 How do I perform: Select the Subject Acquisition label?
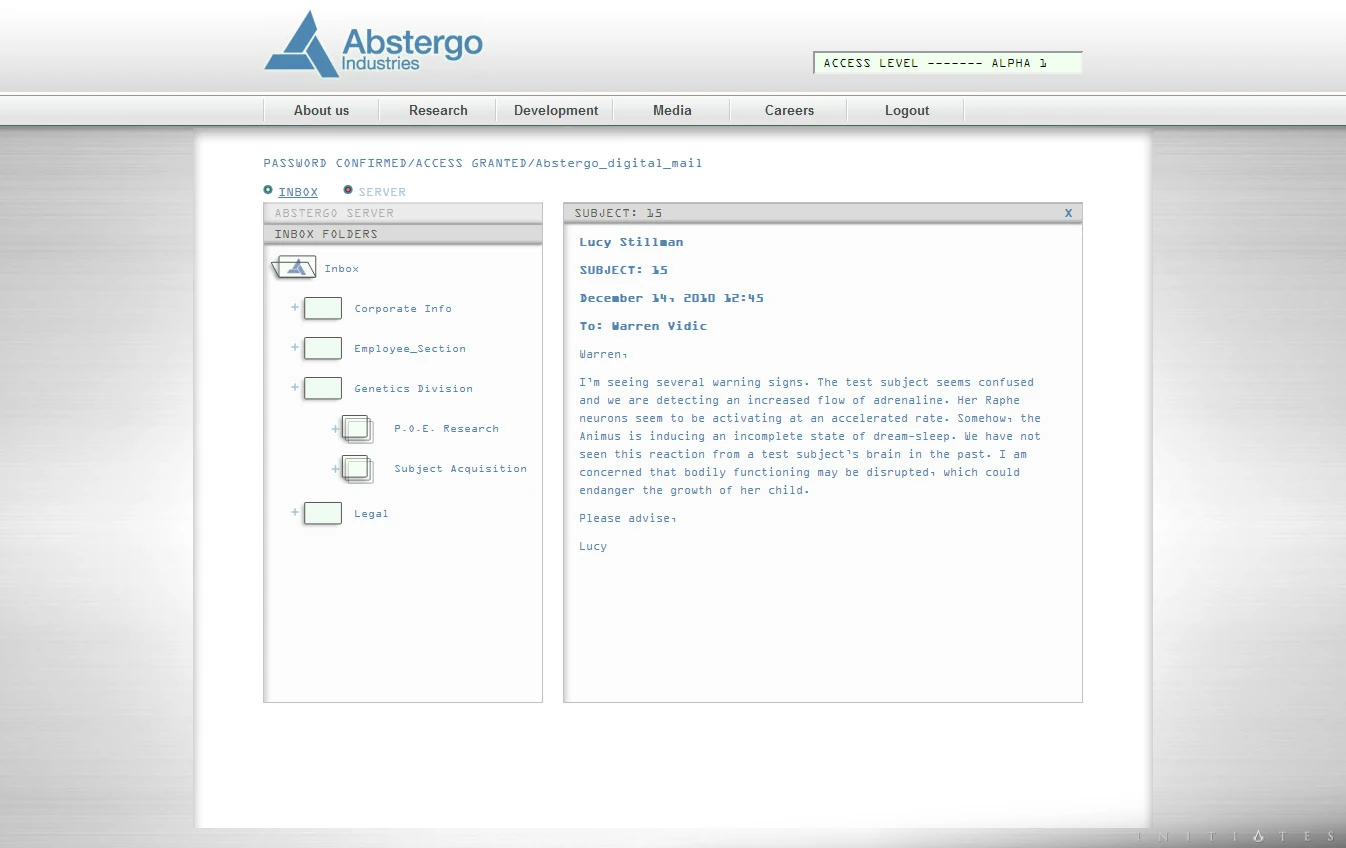pyautogui.click(x=460, y=469)
